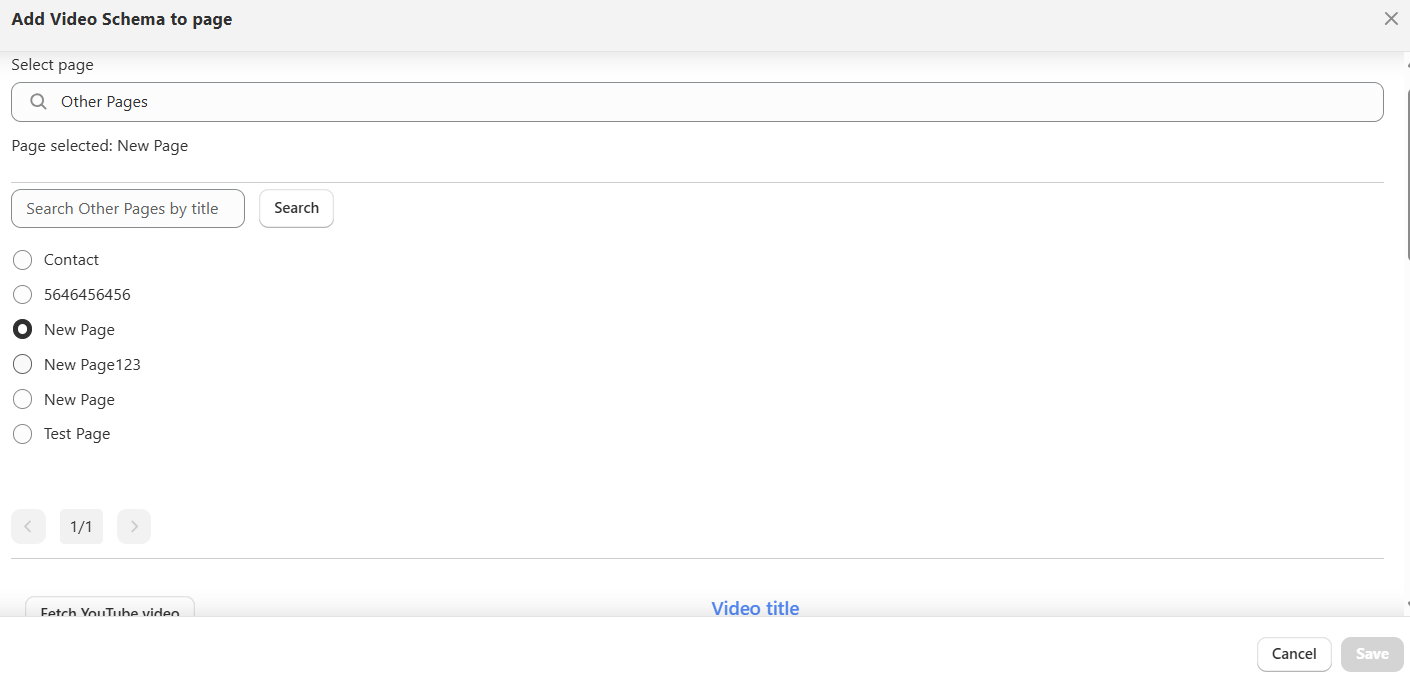Click the Page selected: New Page label

tap(99, 145)
